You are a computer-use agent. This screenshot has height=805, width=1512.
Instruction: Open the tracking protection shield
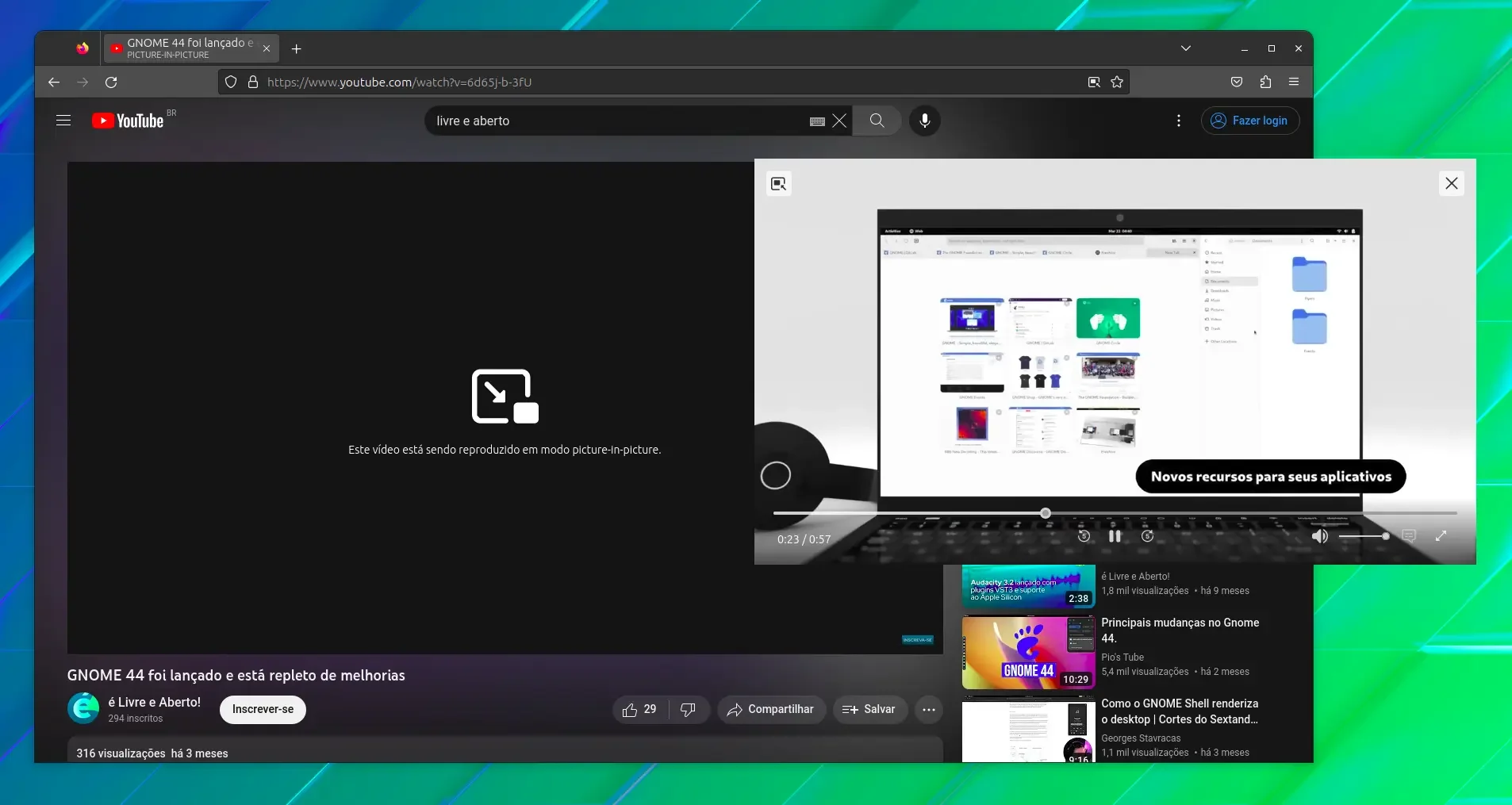pos(231,82)
